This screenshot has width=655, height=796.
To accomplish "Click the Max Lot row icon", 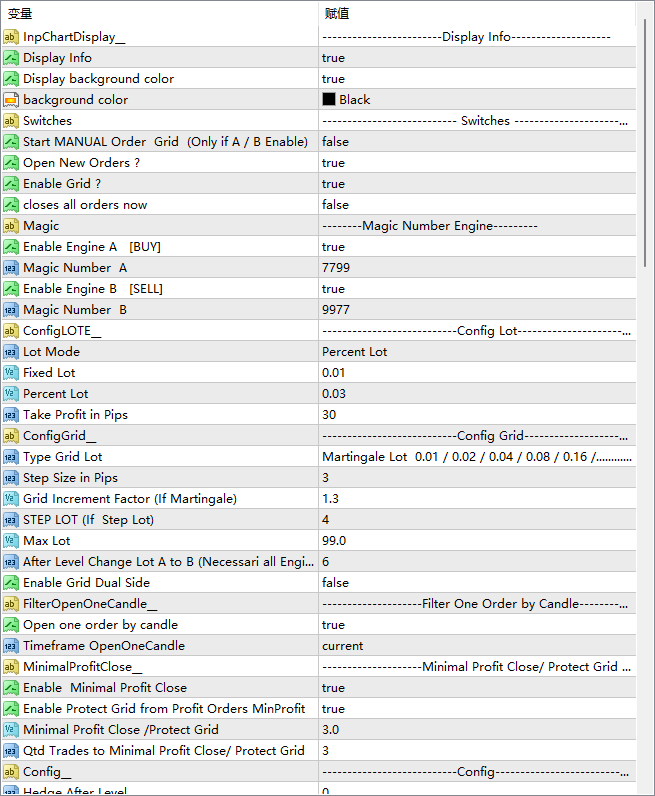I will [x=11, y=541].
